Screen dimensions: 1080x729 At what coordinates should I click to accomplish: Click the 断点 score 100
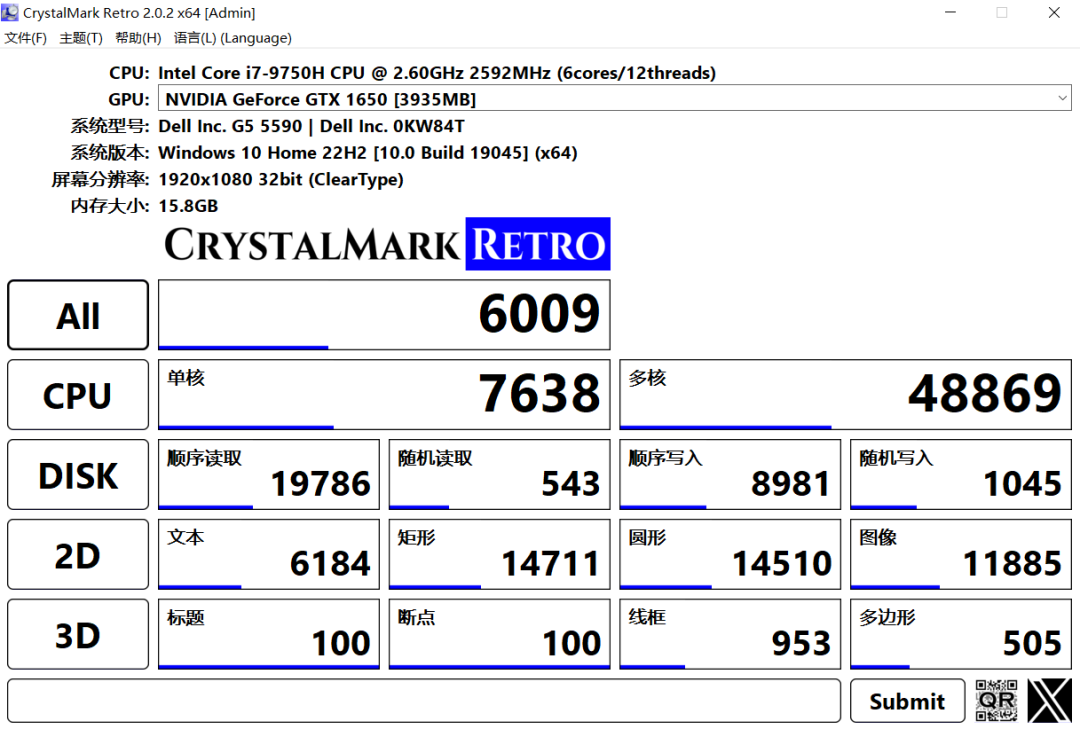499,635
